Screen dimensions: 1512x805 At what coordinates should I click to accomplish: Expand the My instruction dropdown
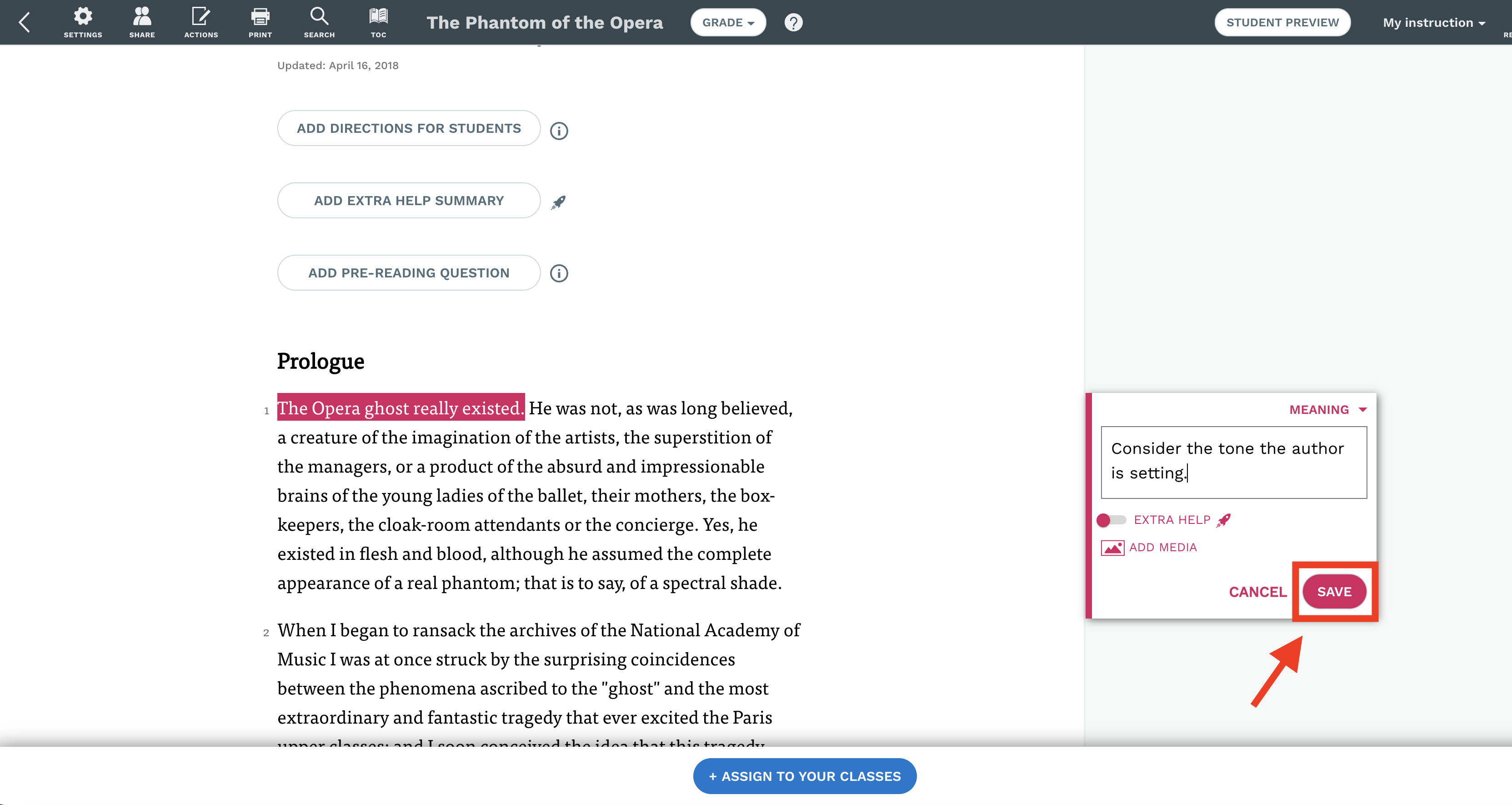1434,22
